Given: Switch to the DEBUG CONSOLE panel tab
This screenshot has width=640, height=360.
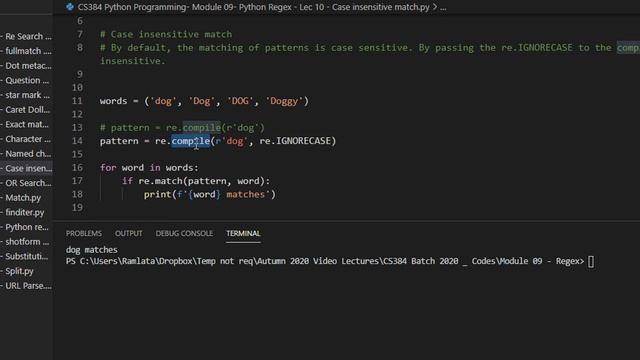Looking at the screenshot, I should [x=184, y=233].
